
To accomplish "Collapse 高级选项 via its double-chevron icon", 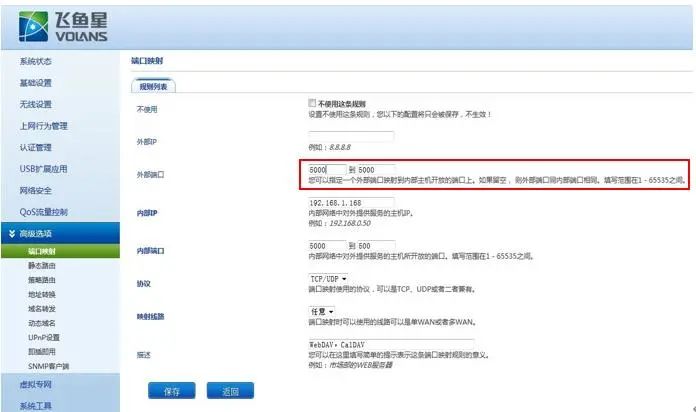I will tap(12, 233).
